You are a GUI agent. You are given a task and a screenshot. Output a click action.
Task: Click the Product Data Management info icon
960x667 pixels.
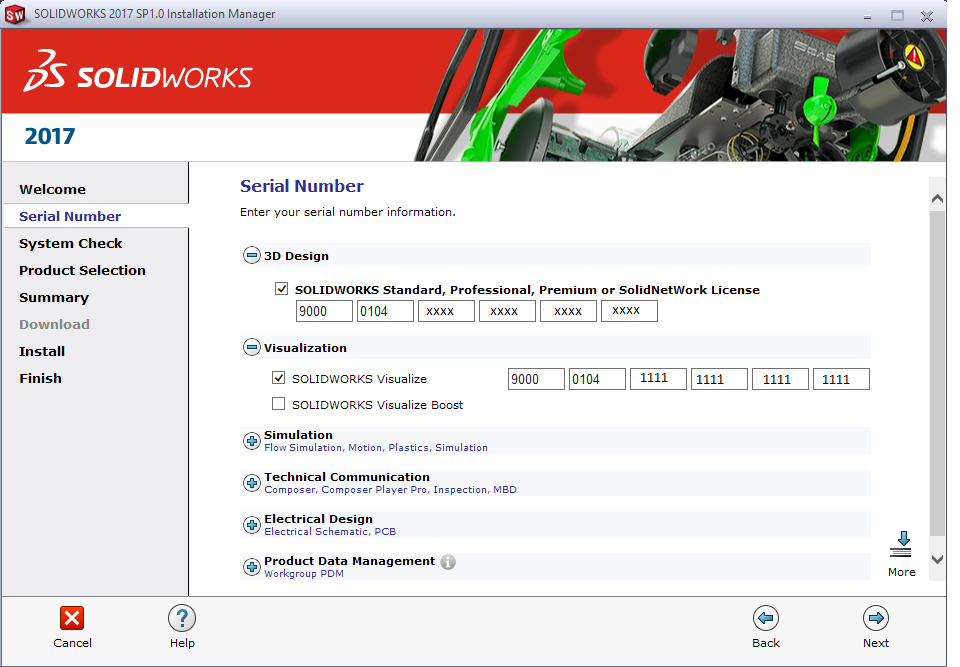tap(448, 562)
